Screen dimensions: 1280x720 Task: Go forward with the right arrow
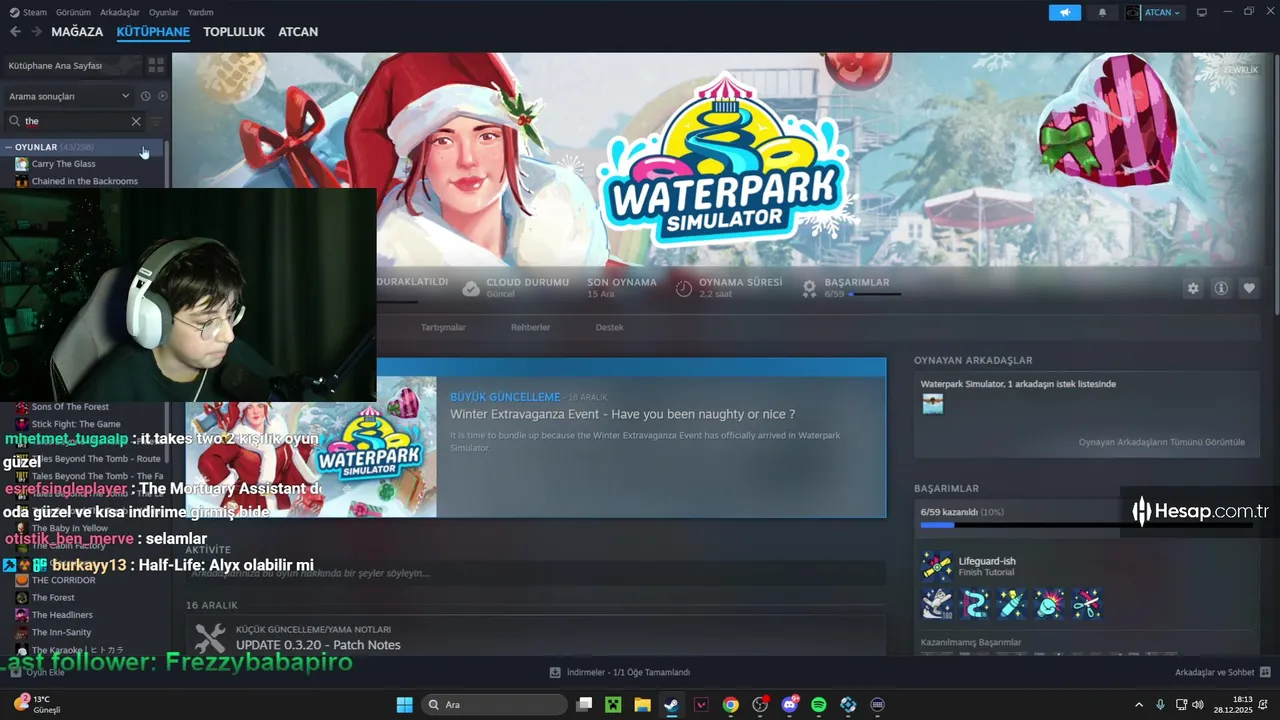[x=36, y=32]
